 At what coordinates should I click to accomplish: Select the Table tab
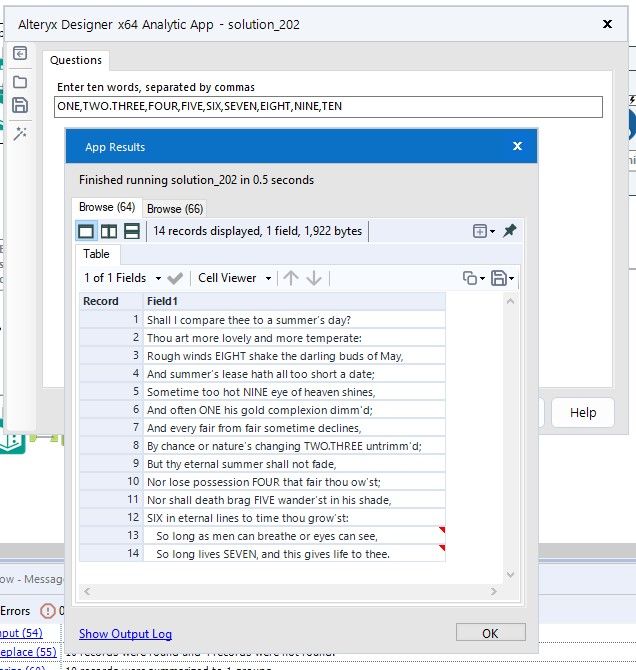[x=97, y=254]
